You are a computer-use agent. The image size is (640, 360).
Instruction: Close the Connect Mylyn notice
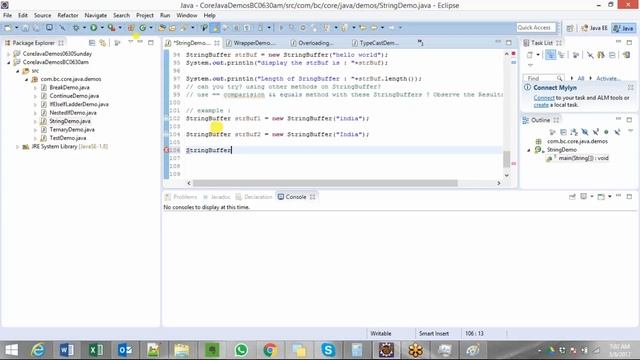pos(631,87)
